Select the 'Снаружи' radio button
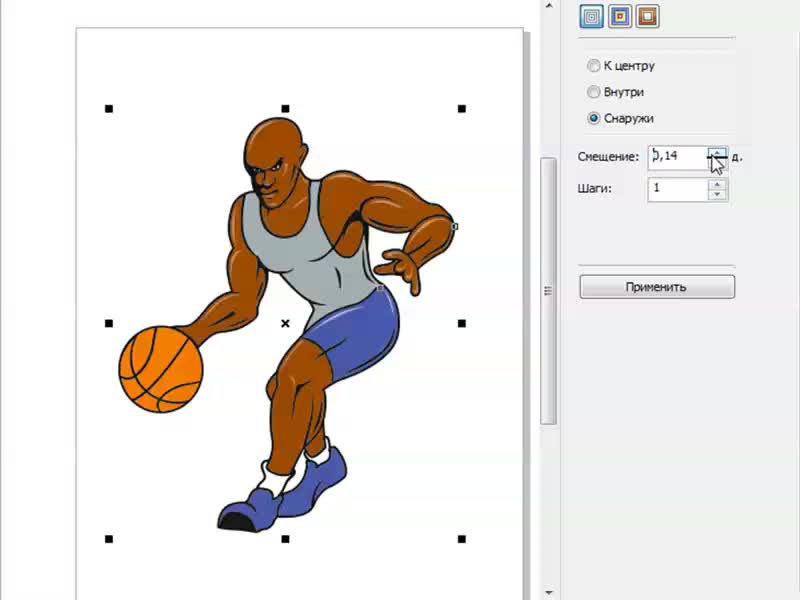800x600 pixels. coord(594,118)
